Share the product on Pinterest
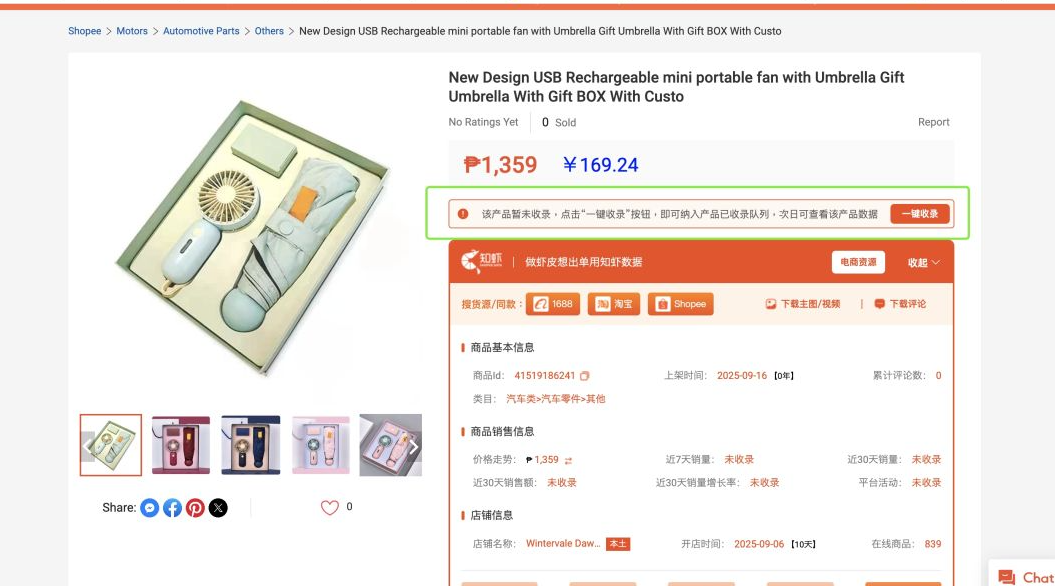This screenshot has height=586, width=1055. 195,508
